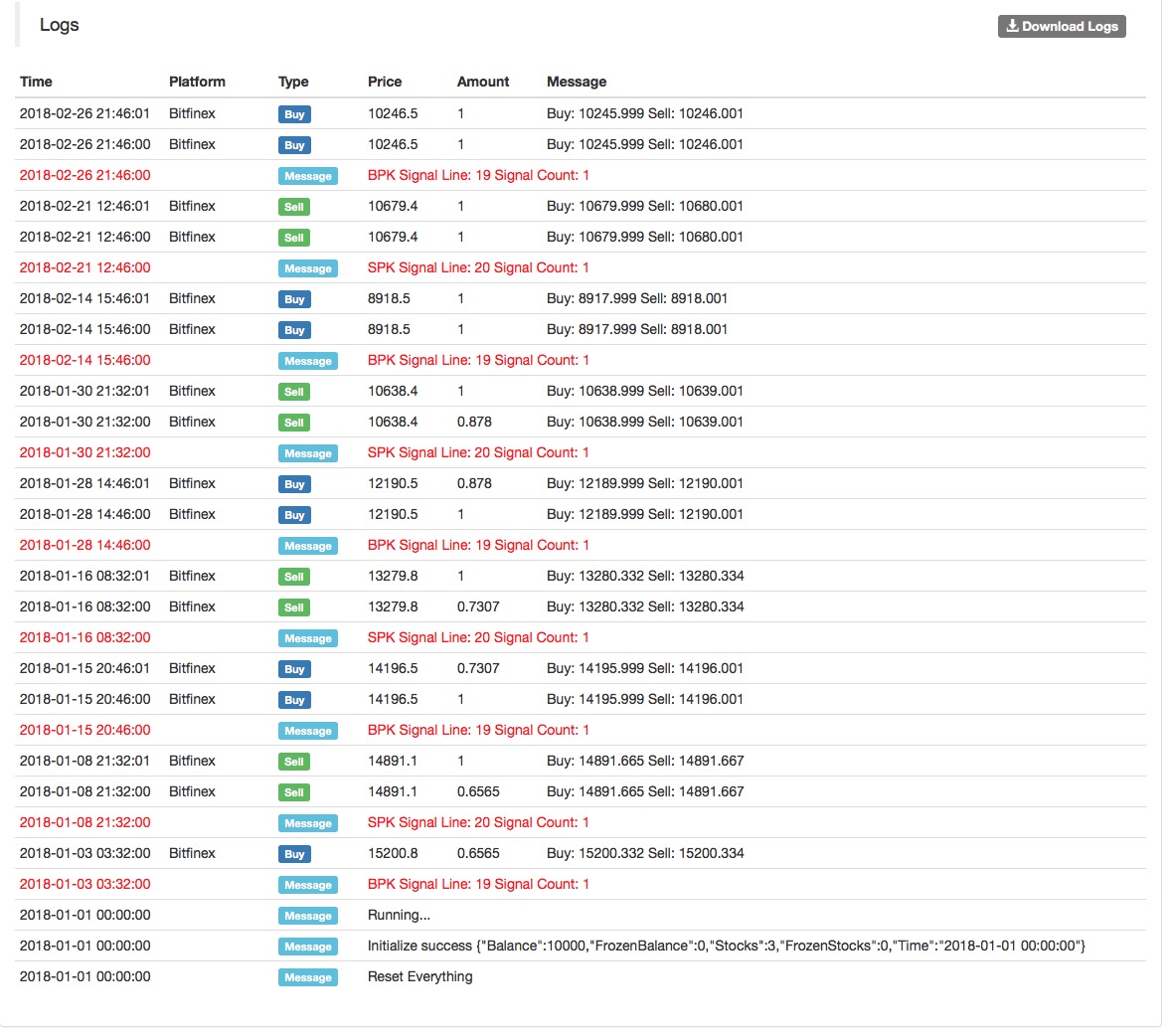Click the Amount column header

[483, 83]
